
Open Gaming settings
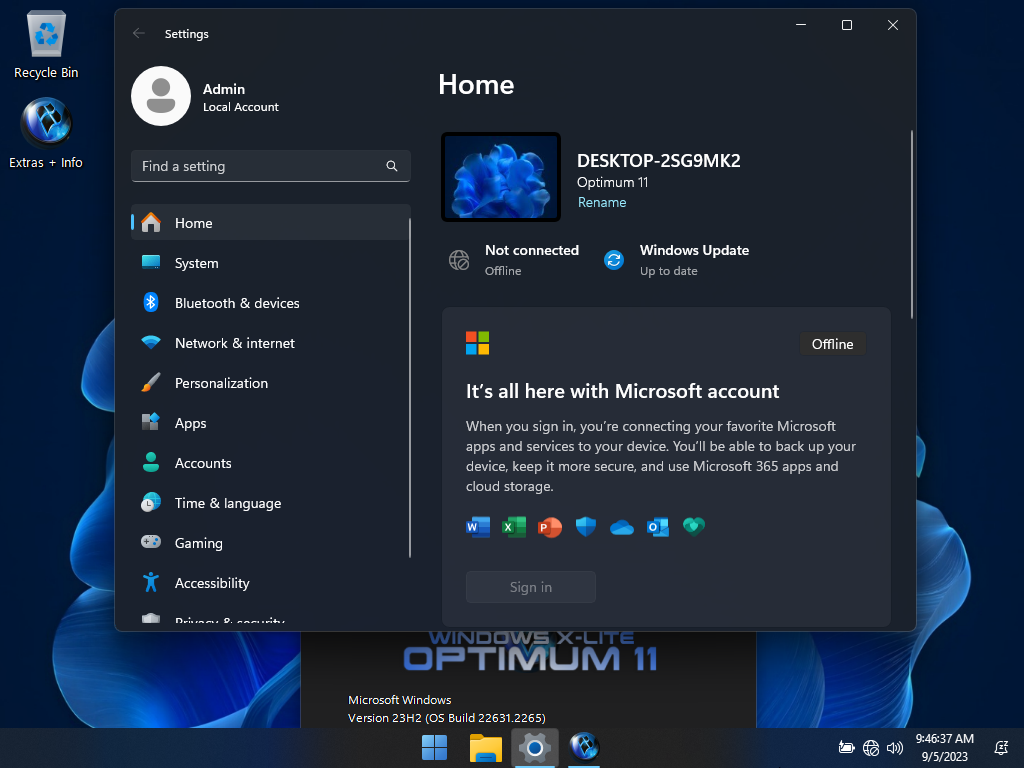coord(198,543)
